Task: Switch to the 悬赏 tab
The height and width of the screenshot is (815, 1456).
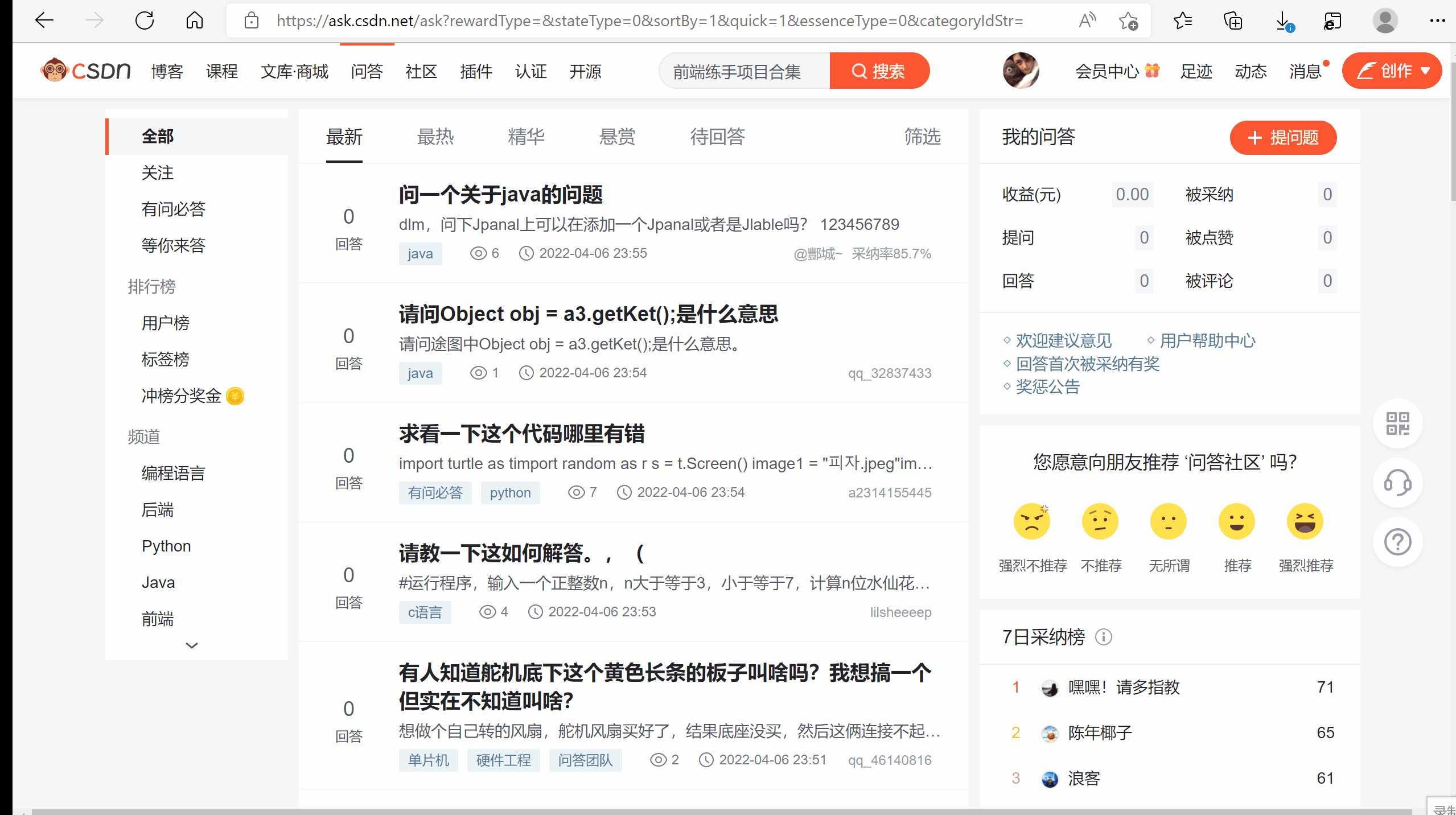Action: pyautogui.click(x=617, y=137)
